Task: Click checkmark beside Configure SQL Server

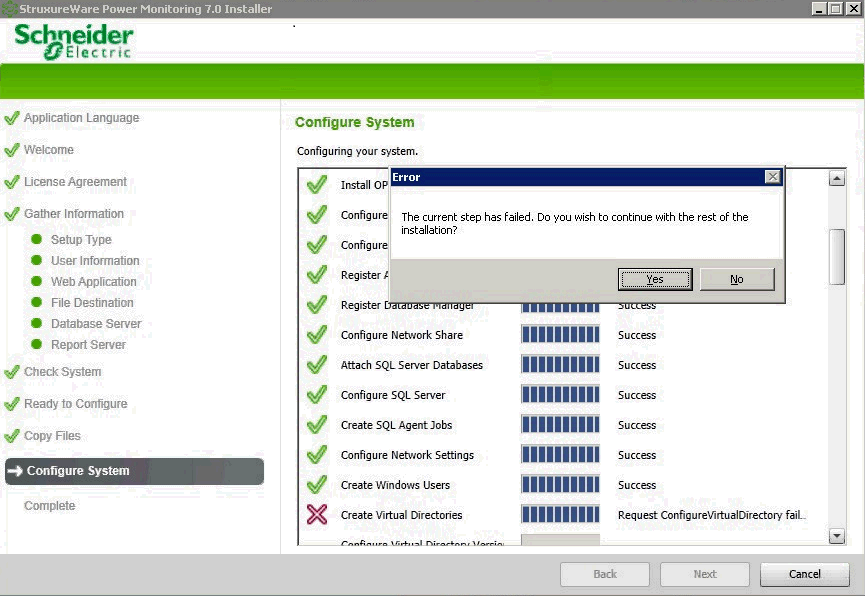Action: click(317, 395)
